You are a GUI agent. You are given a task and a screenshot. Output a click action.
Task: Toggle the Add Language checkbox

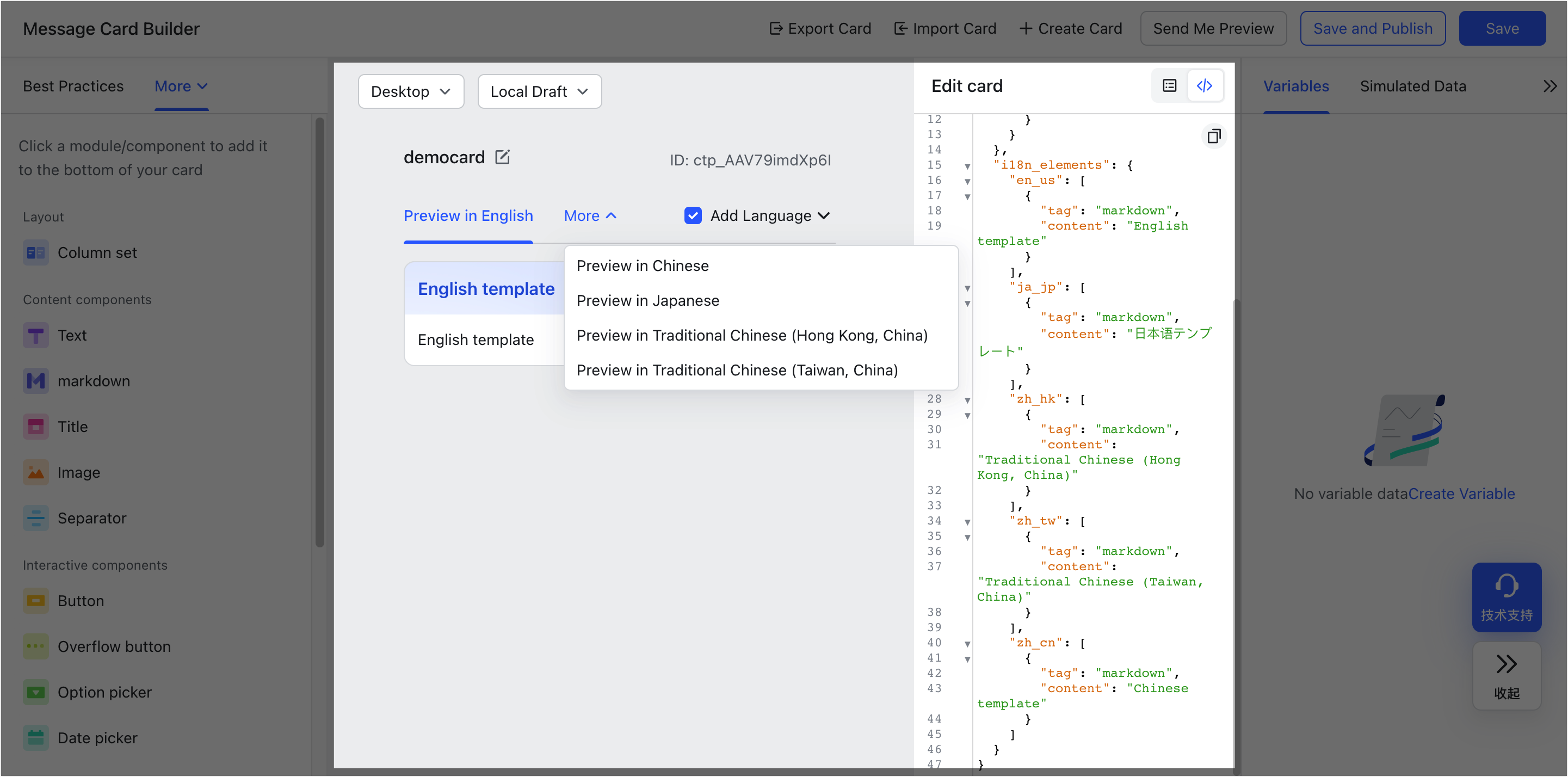tap(693, 215)
